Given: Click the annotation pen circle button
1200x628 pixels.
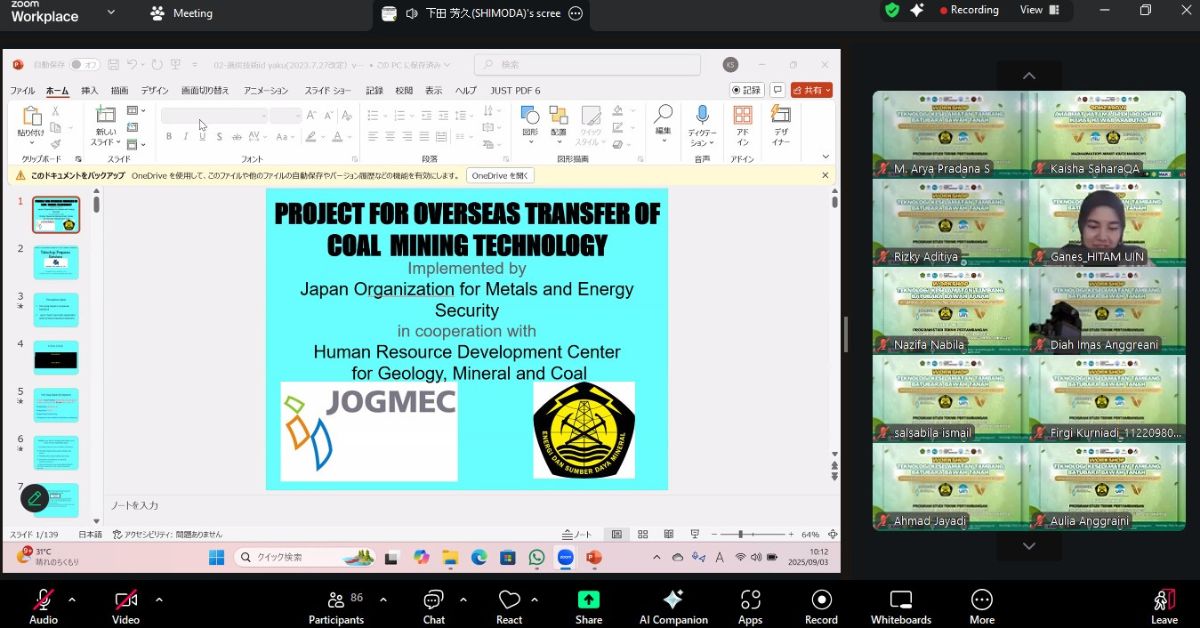Looking at the screenshot, I should pyautogui.click(x=35, y=497).
